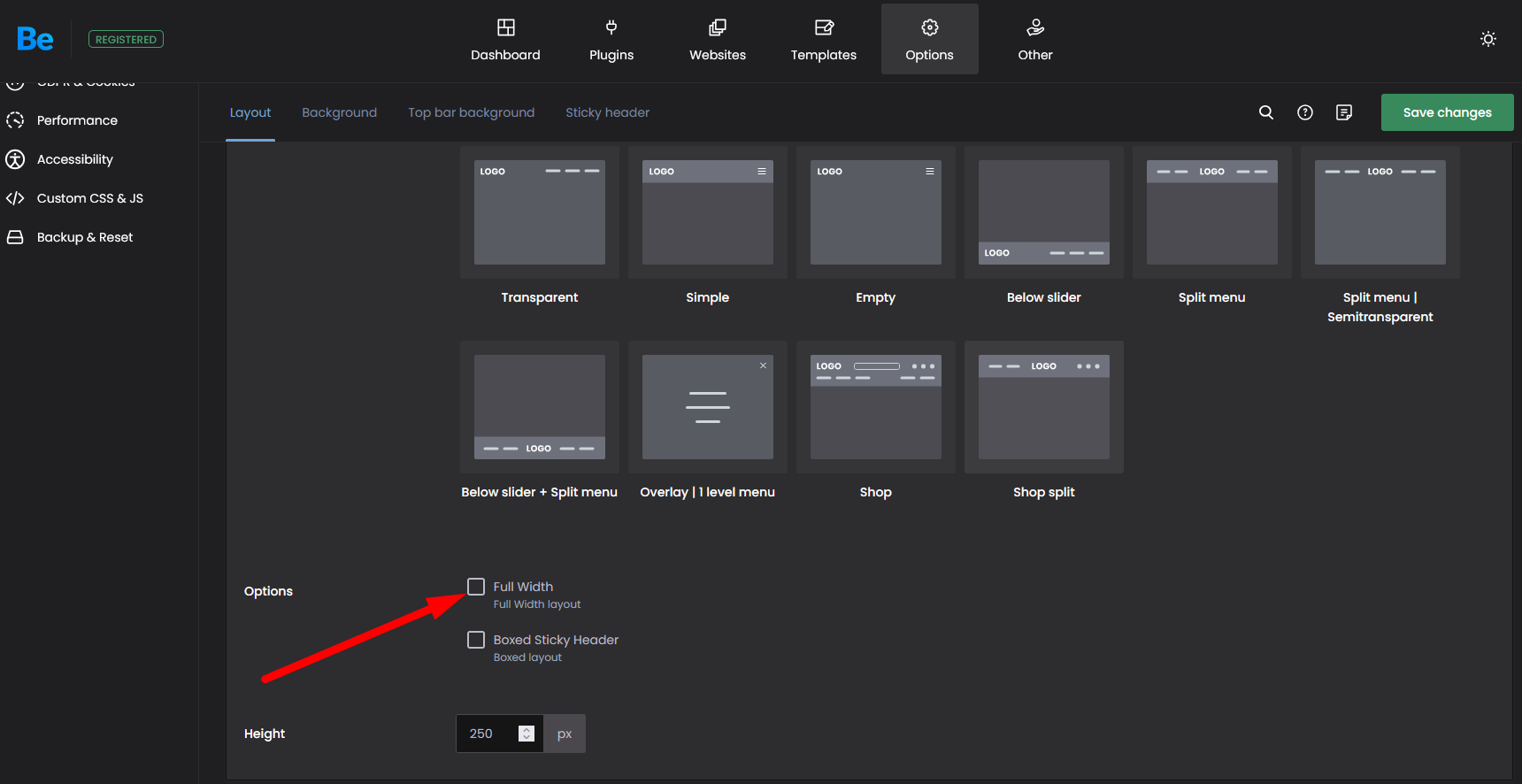Switch to the Background tab
Image resolution: width=1522 pixels, height=784 pixels.
[x=339, y=112]
